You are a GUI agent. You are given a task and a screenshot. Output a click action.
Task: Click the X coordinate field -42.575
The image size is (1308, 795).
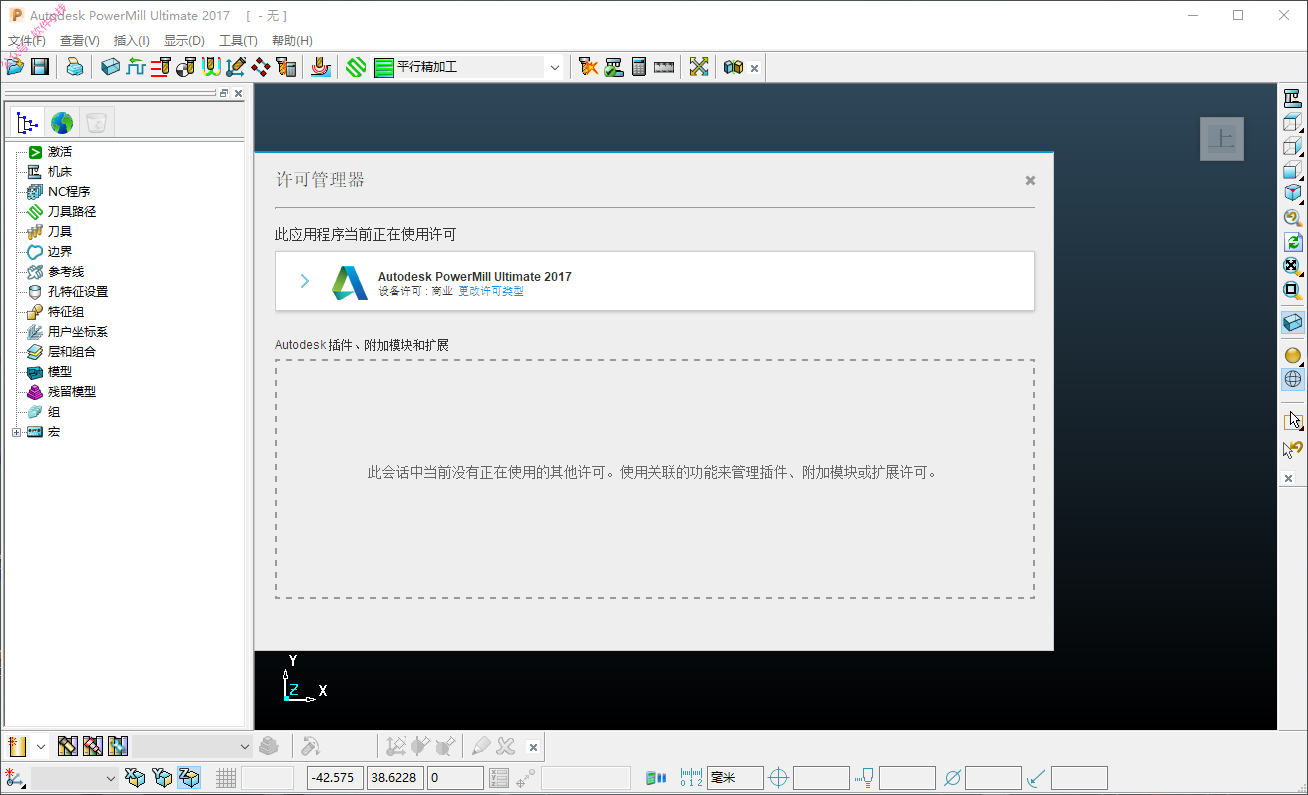(x=335, y=778)
